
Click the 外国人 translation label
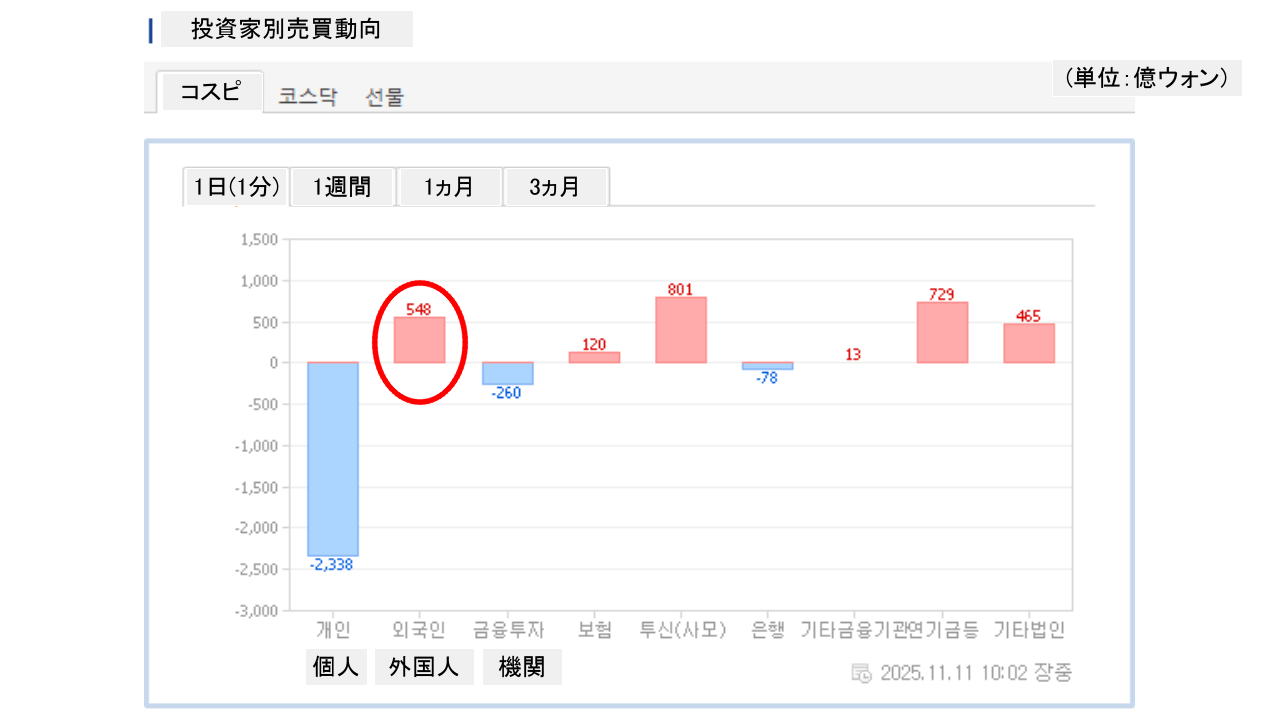[424, 667]
